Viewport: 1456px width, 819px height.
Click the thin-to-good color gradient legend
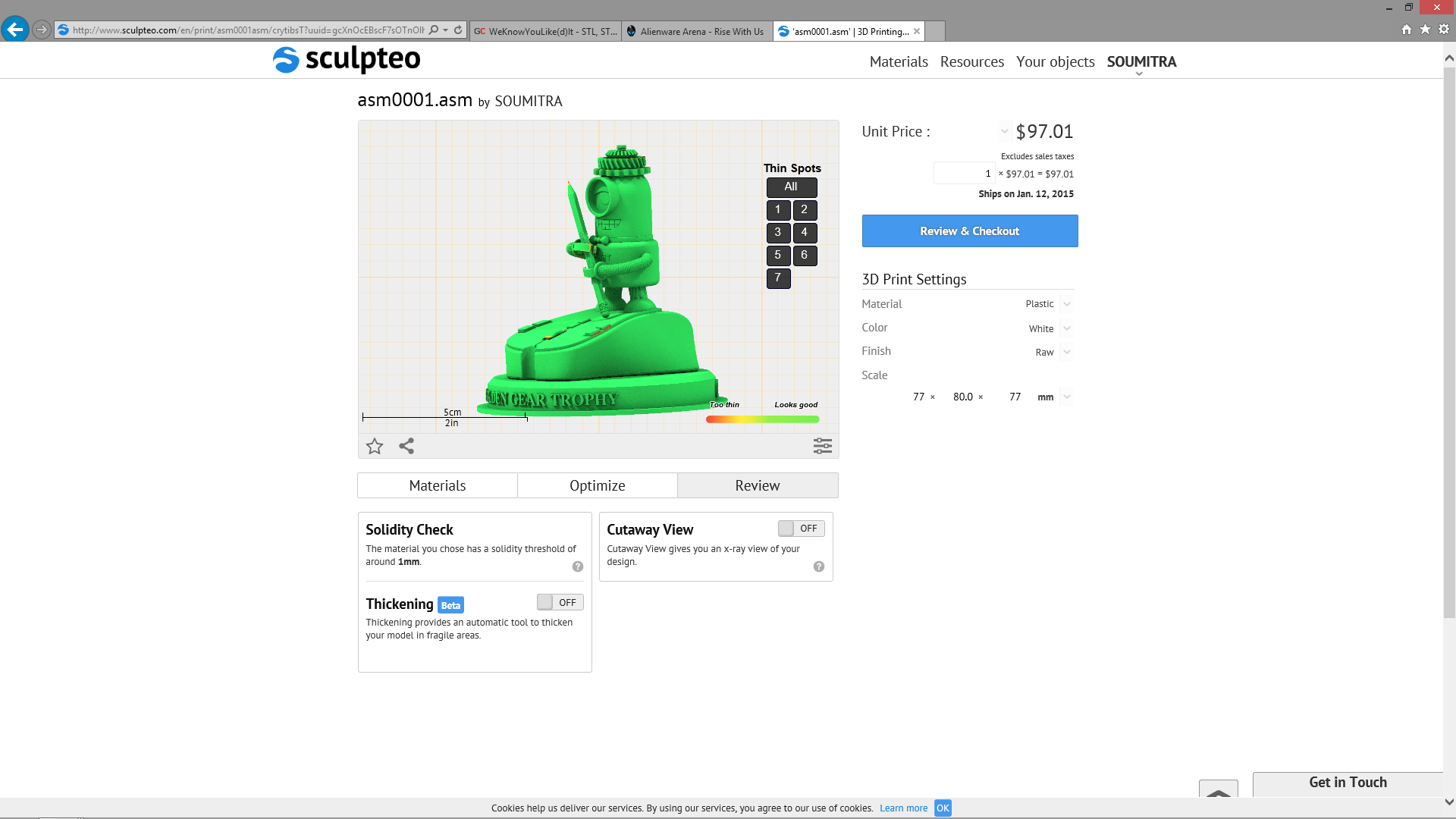point(762,419)
